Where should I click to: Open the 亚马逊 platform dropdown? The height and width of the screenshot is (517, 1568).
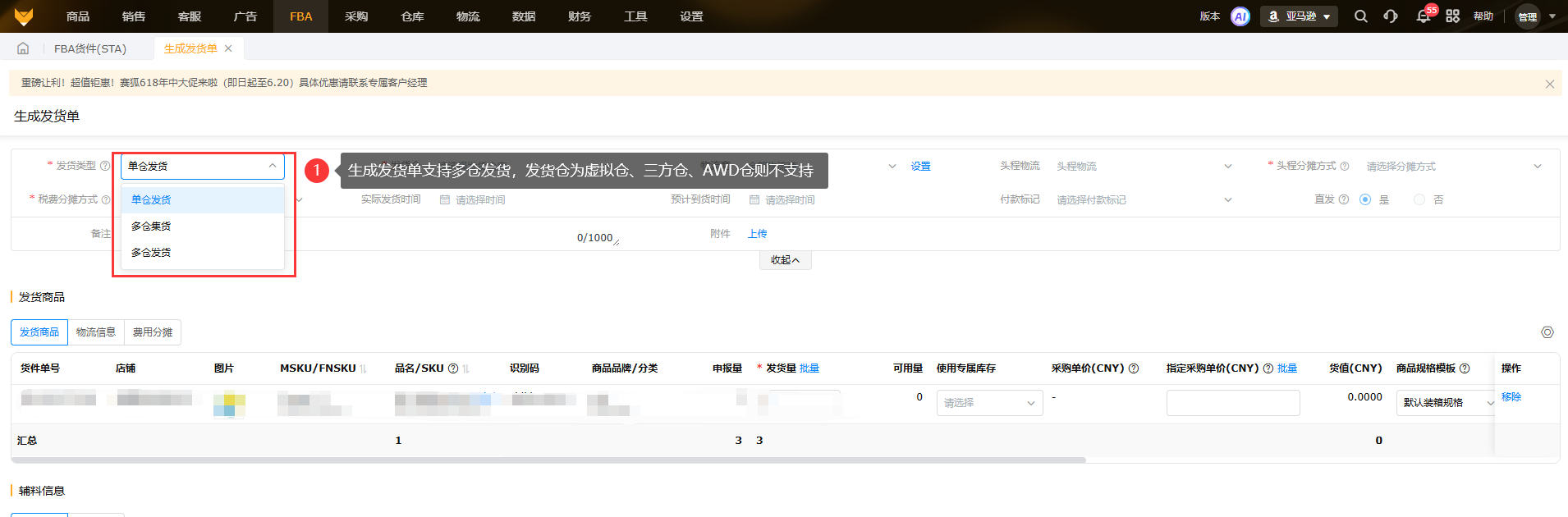(x=1300, y=16)
